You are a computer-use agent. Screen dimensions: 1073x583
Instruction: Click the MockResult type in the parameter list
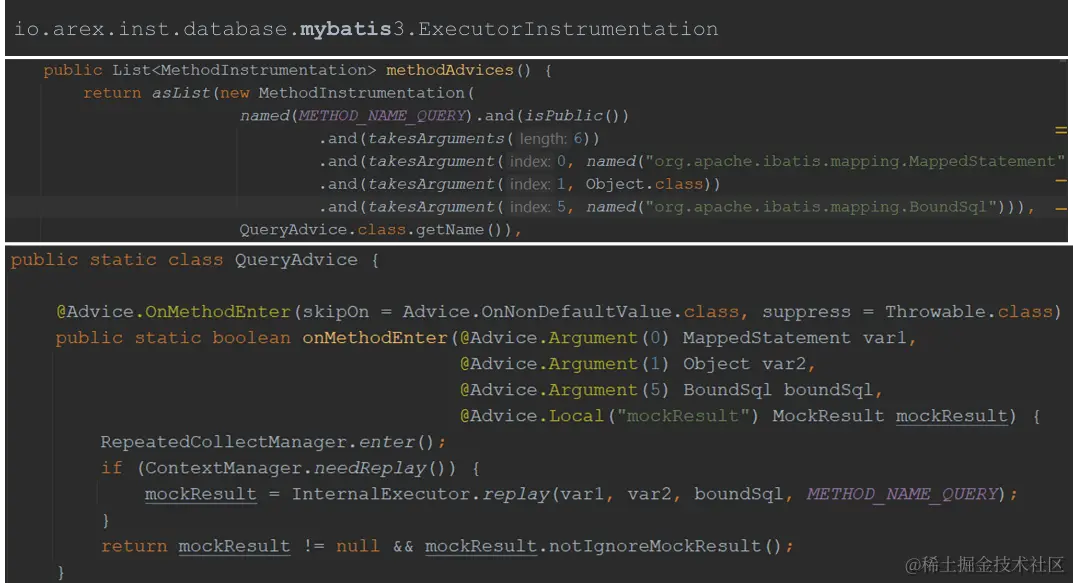point(828,416)
